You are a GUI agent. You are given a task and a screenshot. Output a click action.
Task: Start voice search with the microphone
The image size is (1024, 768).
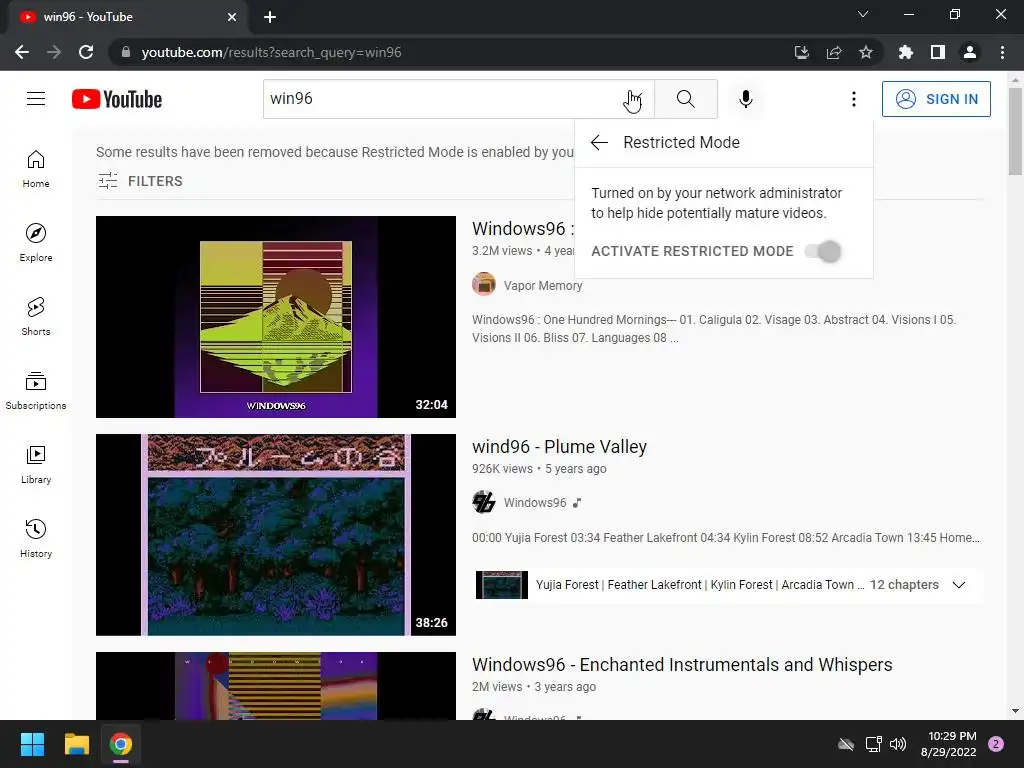click(745, 99)
